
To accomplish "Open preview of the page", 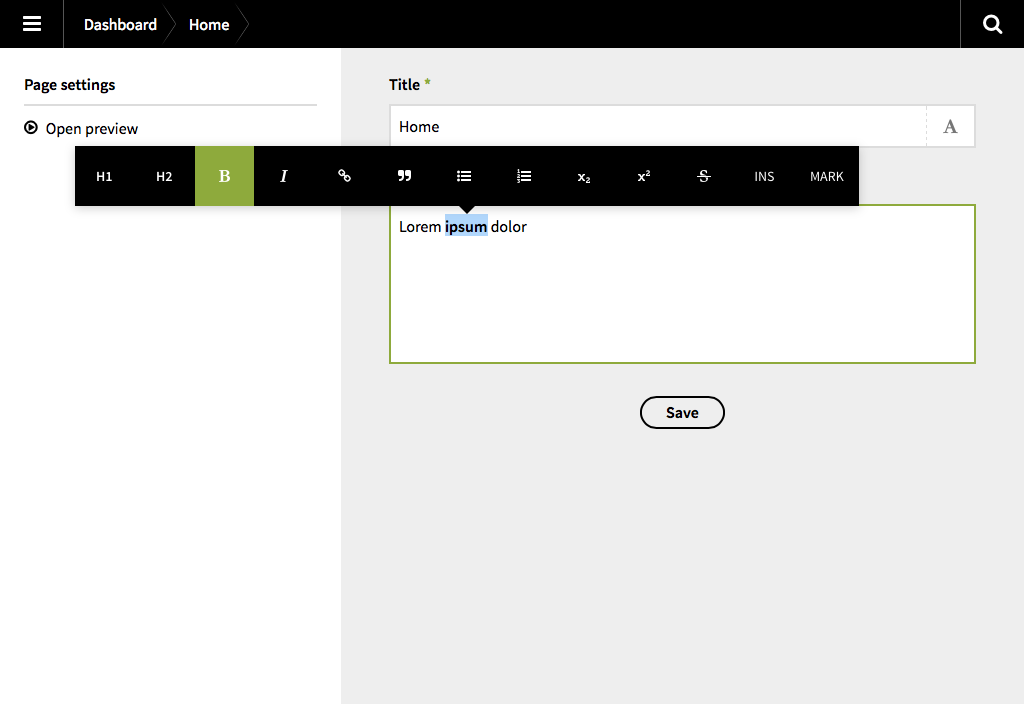I will (91, 128).
